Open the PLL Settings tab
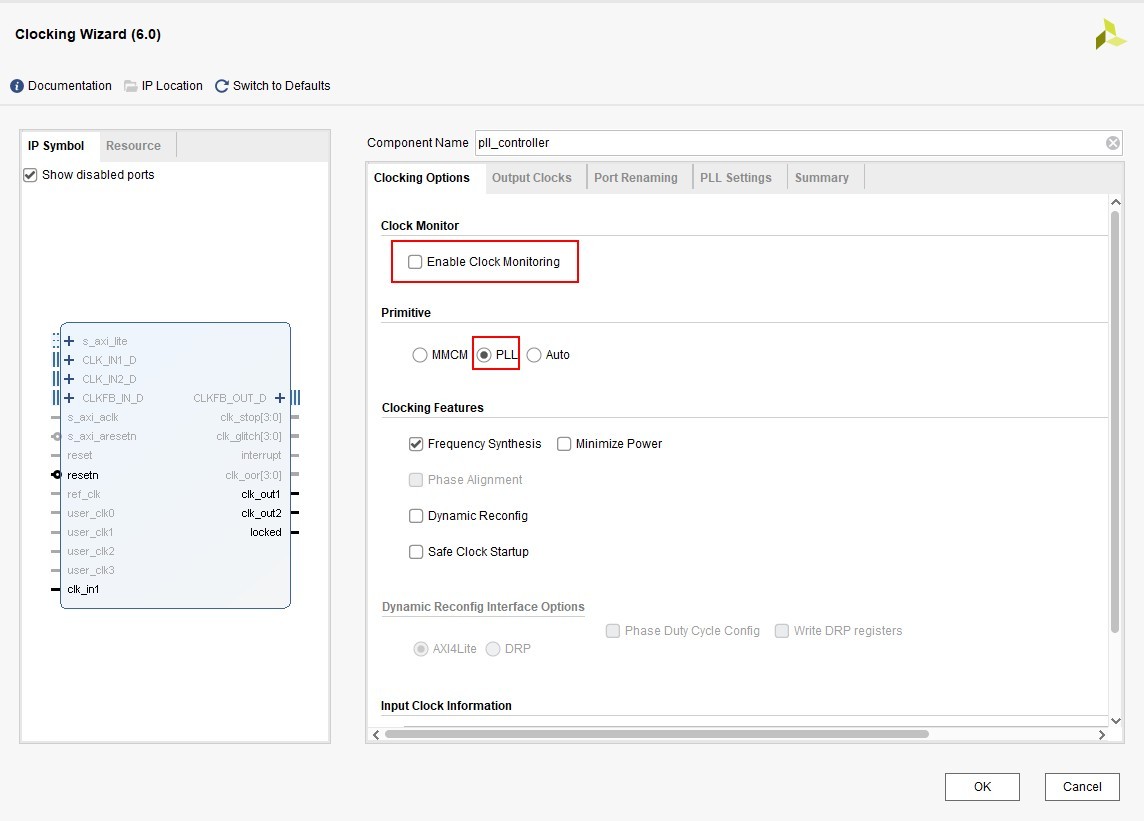1144x821 pixels. pos(735,178)
